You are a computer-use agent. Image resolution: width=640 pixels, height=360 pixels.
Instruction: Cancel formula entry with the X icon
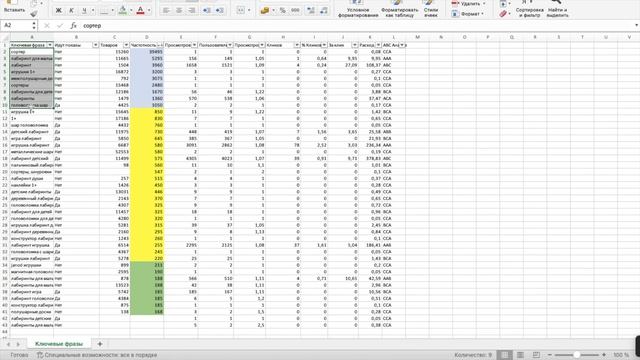[x=47, y=25]
